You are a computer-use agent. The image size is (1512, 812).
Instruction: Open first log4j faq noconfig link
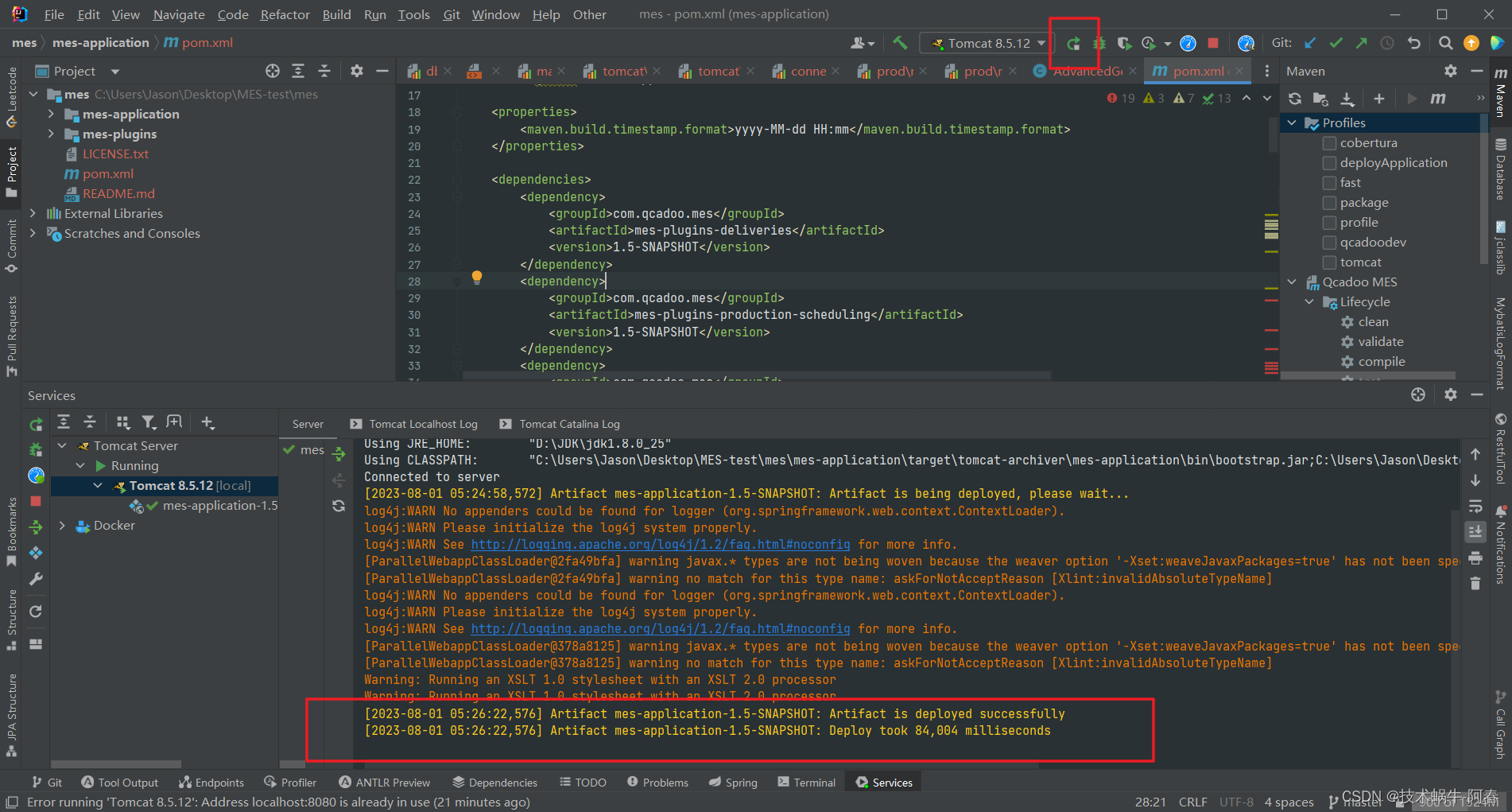tap(660, 545)
